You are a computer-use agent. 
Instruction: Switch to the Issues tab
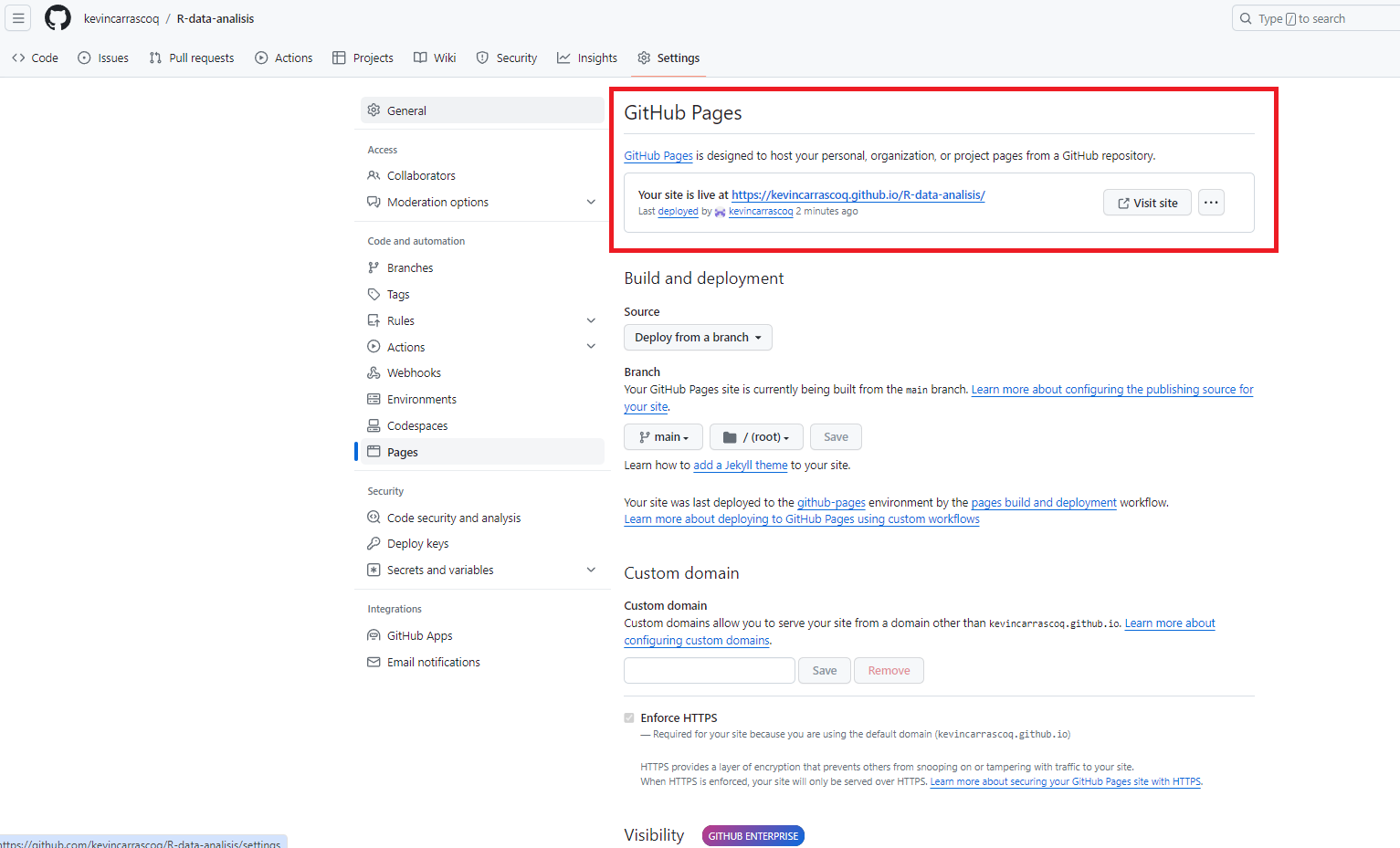click(103, 58)
